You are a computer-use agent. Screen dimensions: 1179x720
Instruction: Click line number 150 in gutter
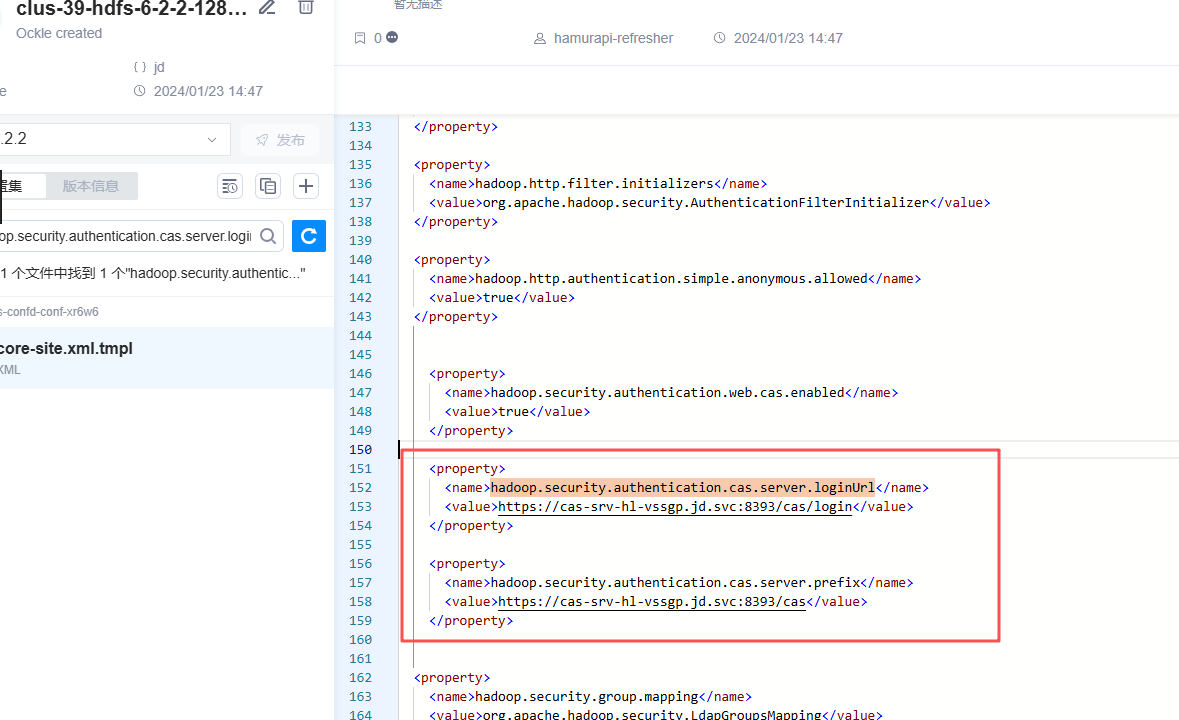pyautogui.click(x=360, y=449)
